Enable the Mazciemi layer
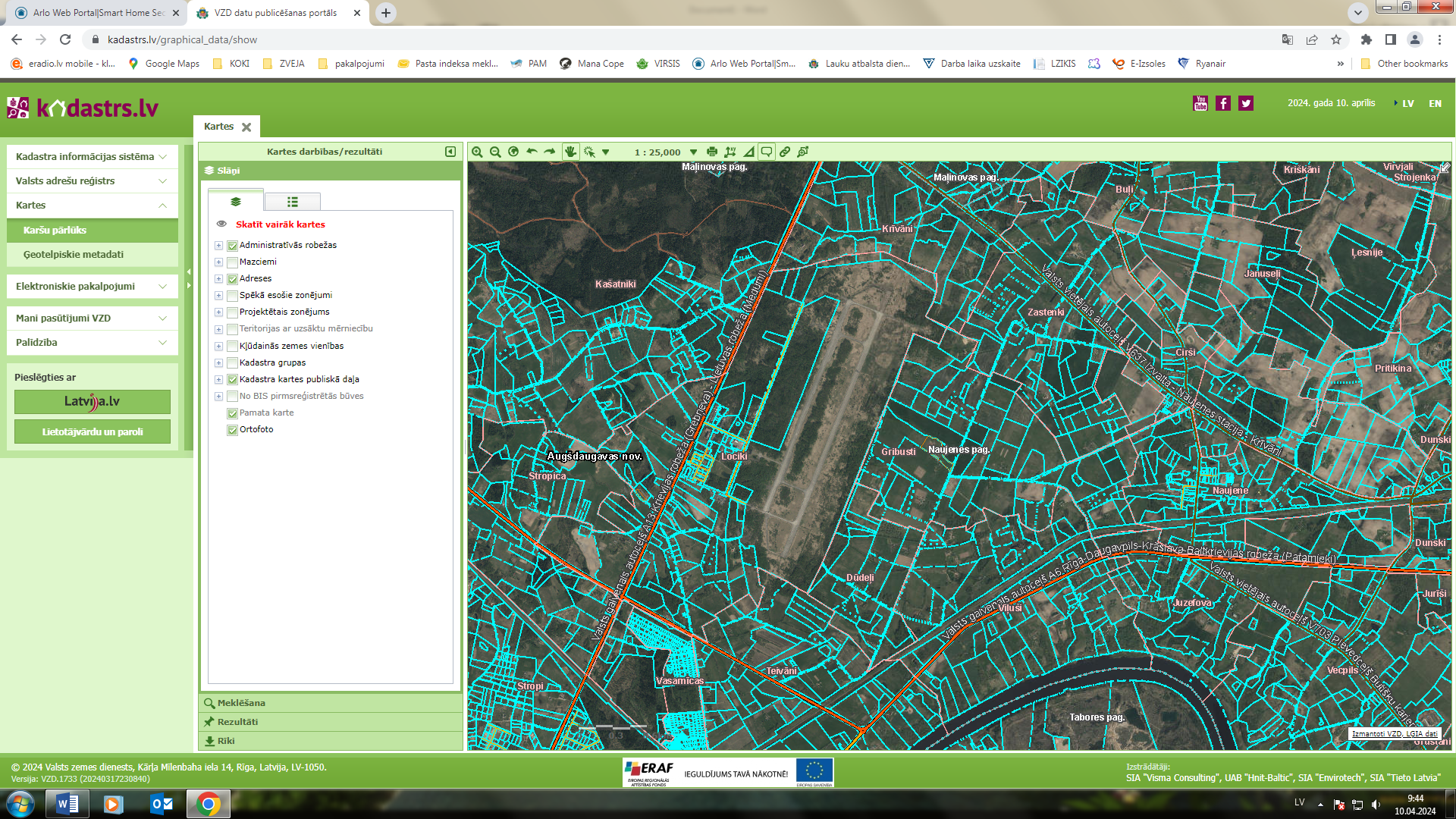This screenshot has width=1456, height=819. point(233,262)
